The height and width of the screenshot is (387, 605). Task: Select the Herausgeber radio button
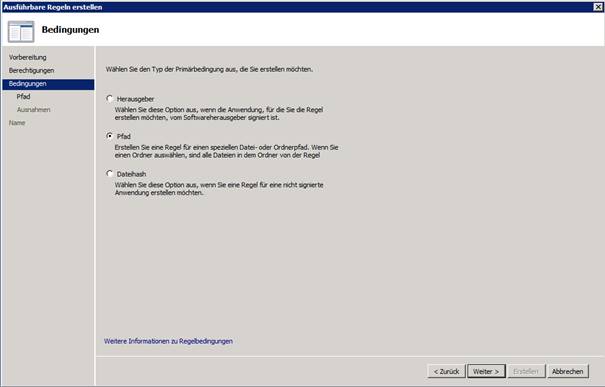point(110,99)
